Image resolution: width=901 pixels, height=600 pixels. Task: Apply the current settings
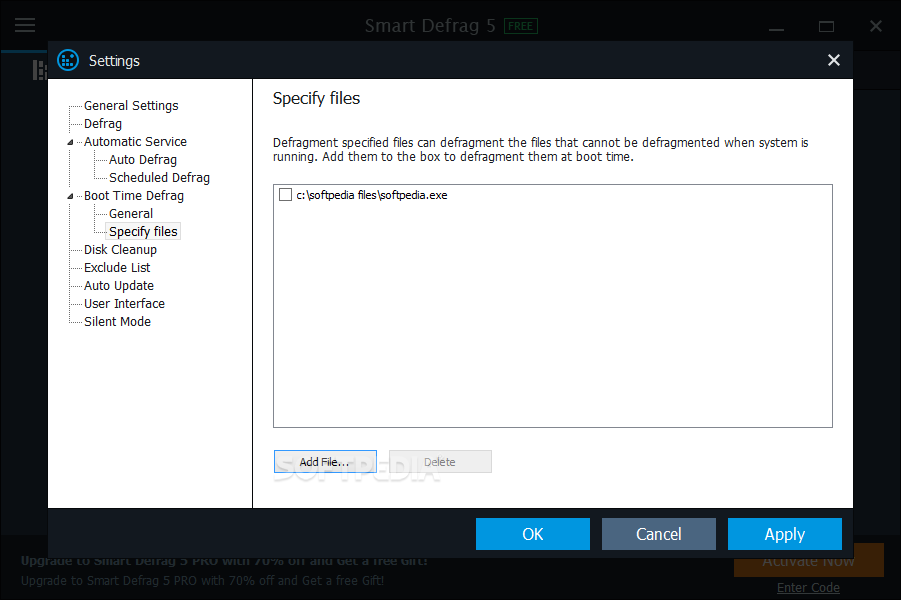[785, 534]
